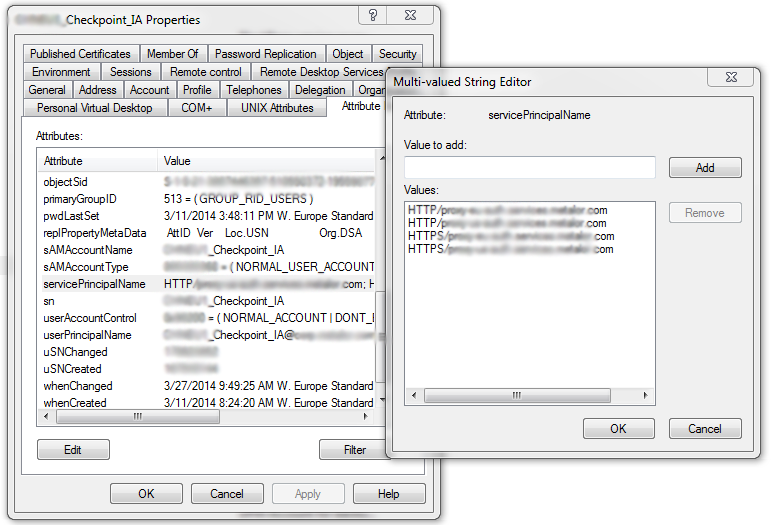Select the whenChanged attribute row

pyautogui.click(x=207, y=386)
